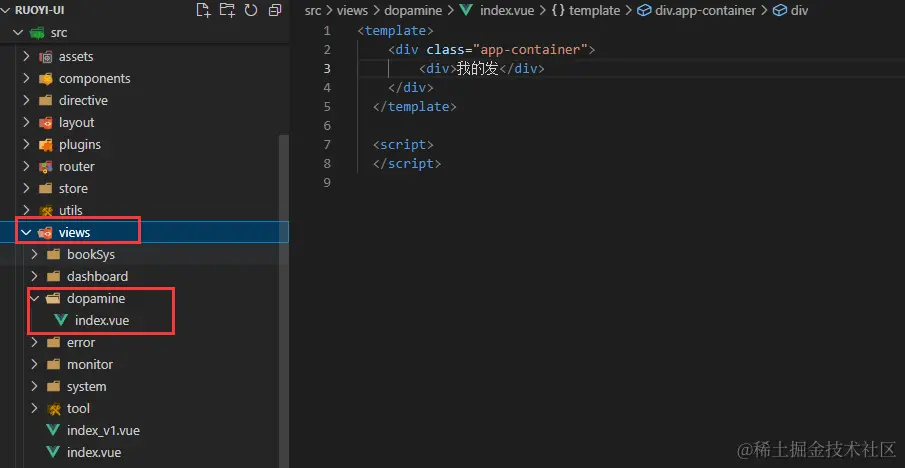Screen dimensions: 905x468
Task: Click the opening <script> tag on line 7
Action: (x=403, y=144)
